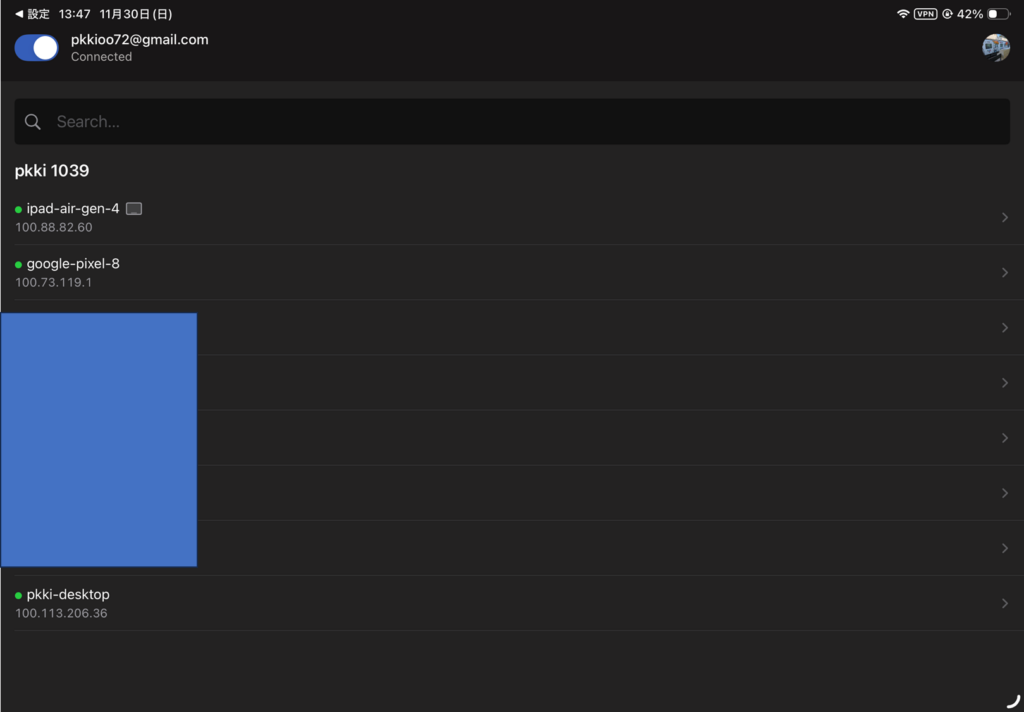Click green online dot of google-pixel-8
Viewport: 1024px width, 712px height.
19,265
